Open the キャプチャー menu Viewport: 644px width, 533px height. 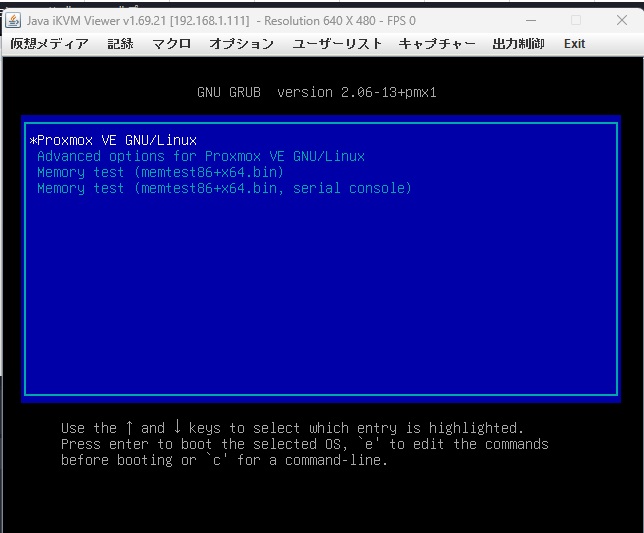[x=437, y=44]
